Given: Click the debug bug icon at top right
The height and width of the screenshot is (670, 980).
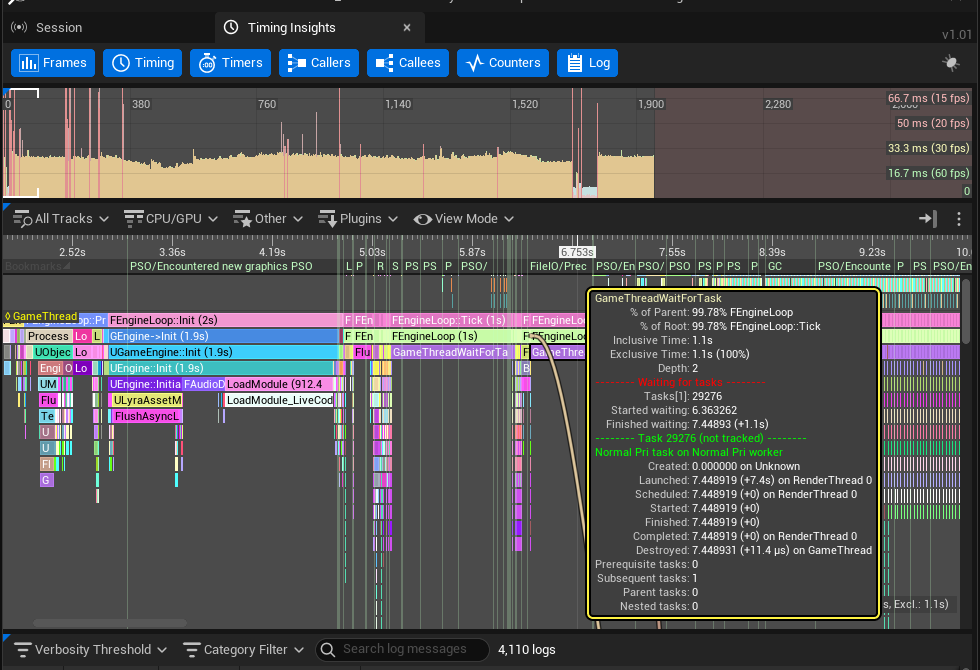Looking at the screenshot, I should coord(951,63).
